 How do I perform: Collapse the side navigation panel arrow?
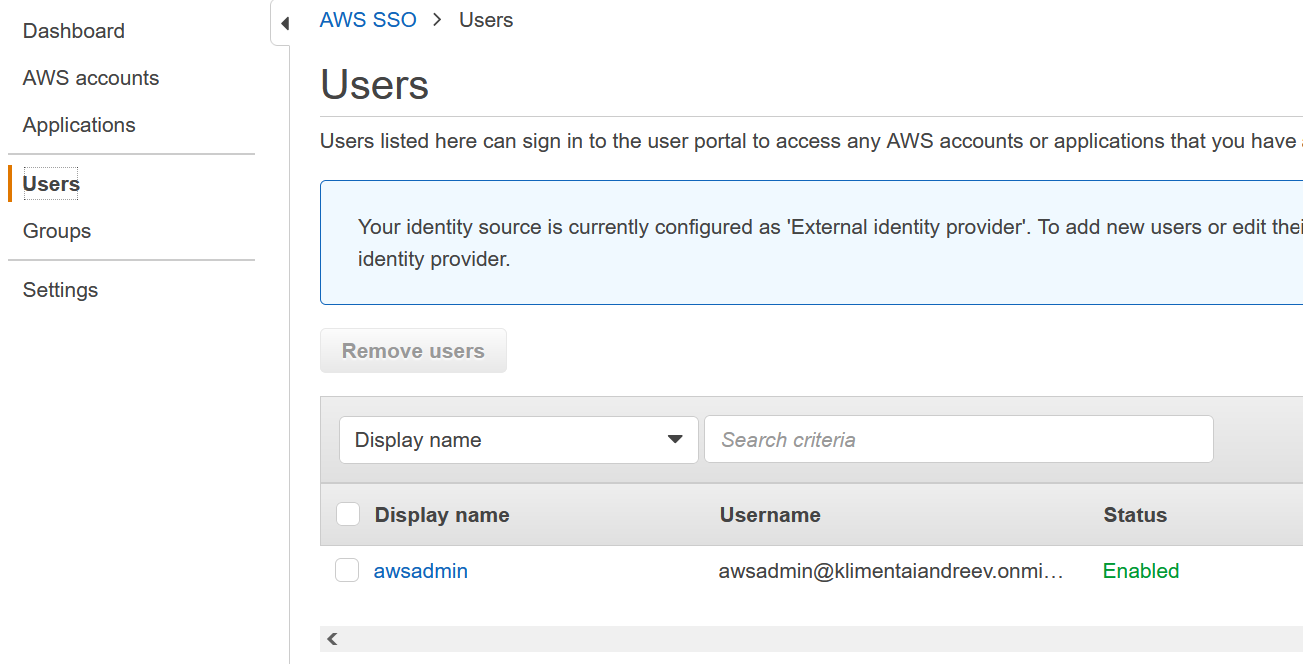pos(284,23)
